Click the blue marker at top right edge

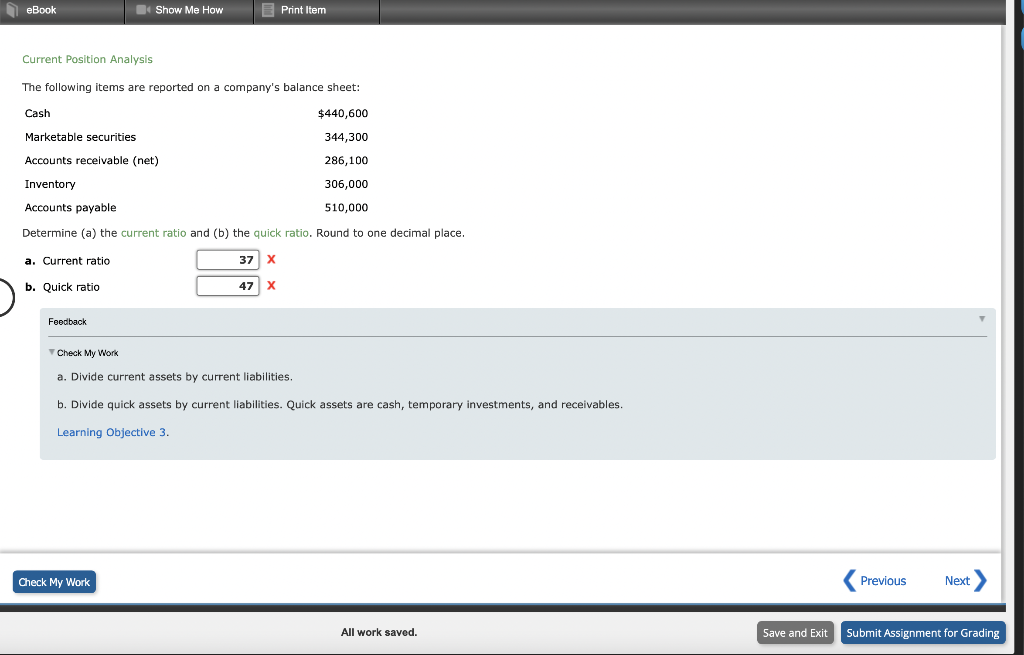coord(1019,36)
